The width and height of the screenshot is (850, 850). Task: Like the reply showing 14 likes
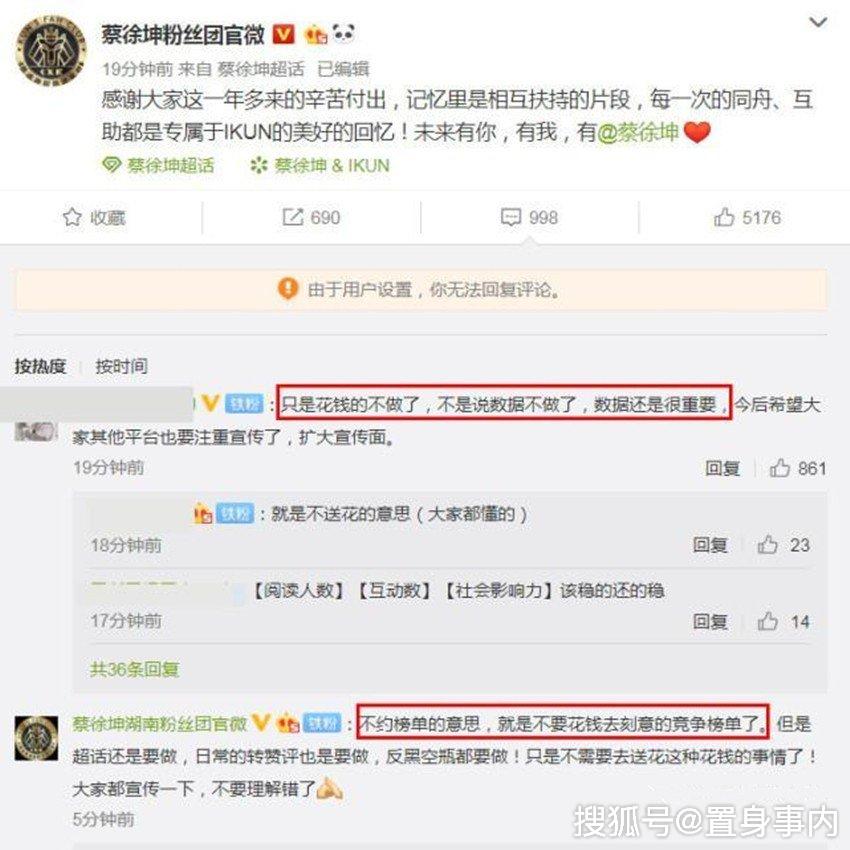tap(768, 621)
